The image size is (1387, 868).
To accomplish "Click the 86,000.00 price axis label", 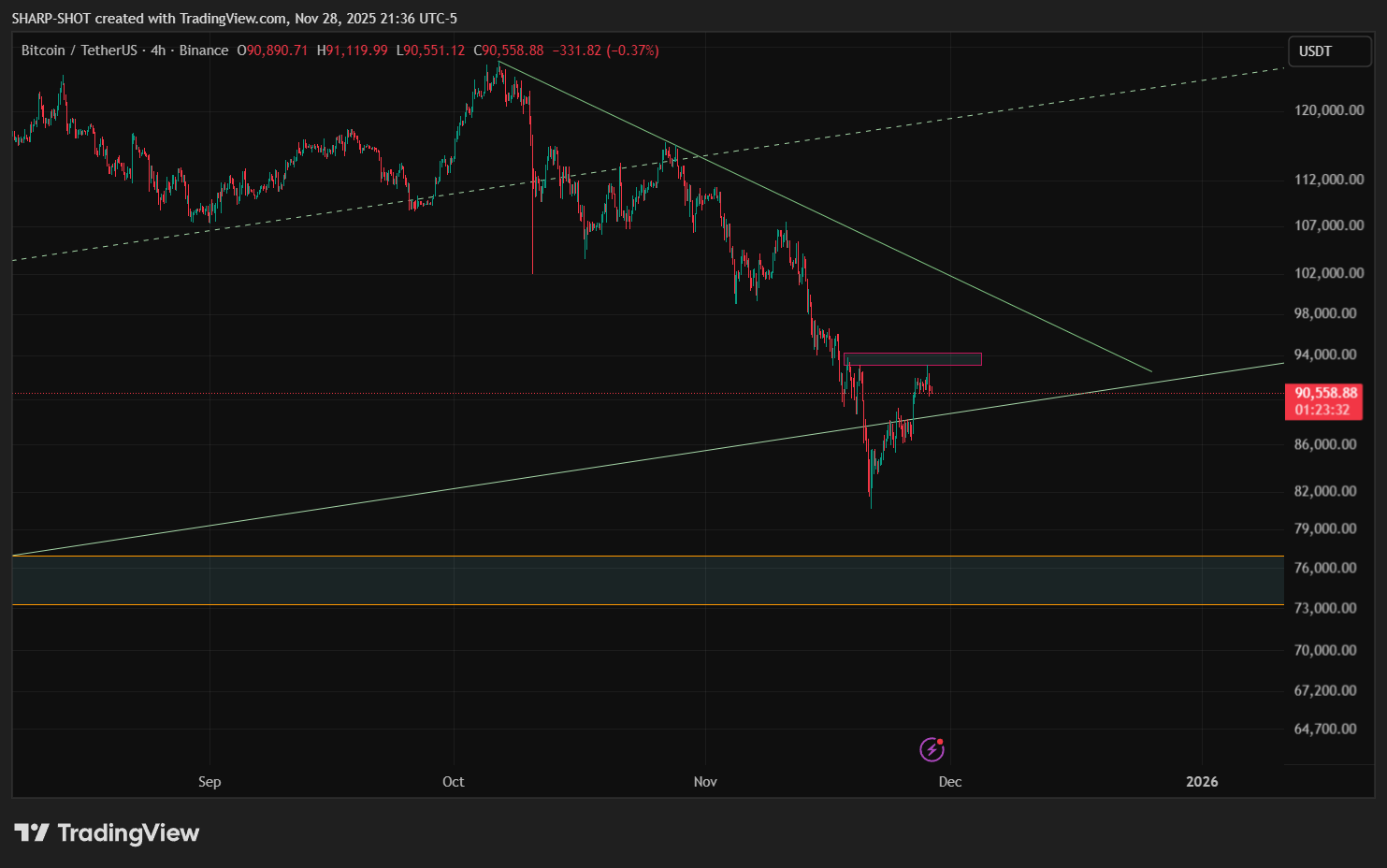I will click(x=1325, y=444).
